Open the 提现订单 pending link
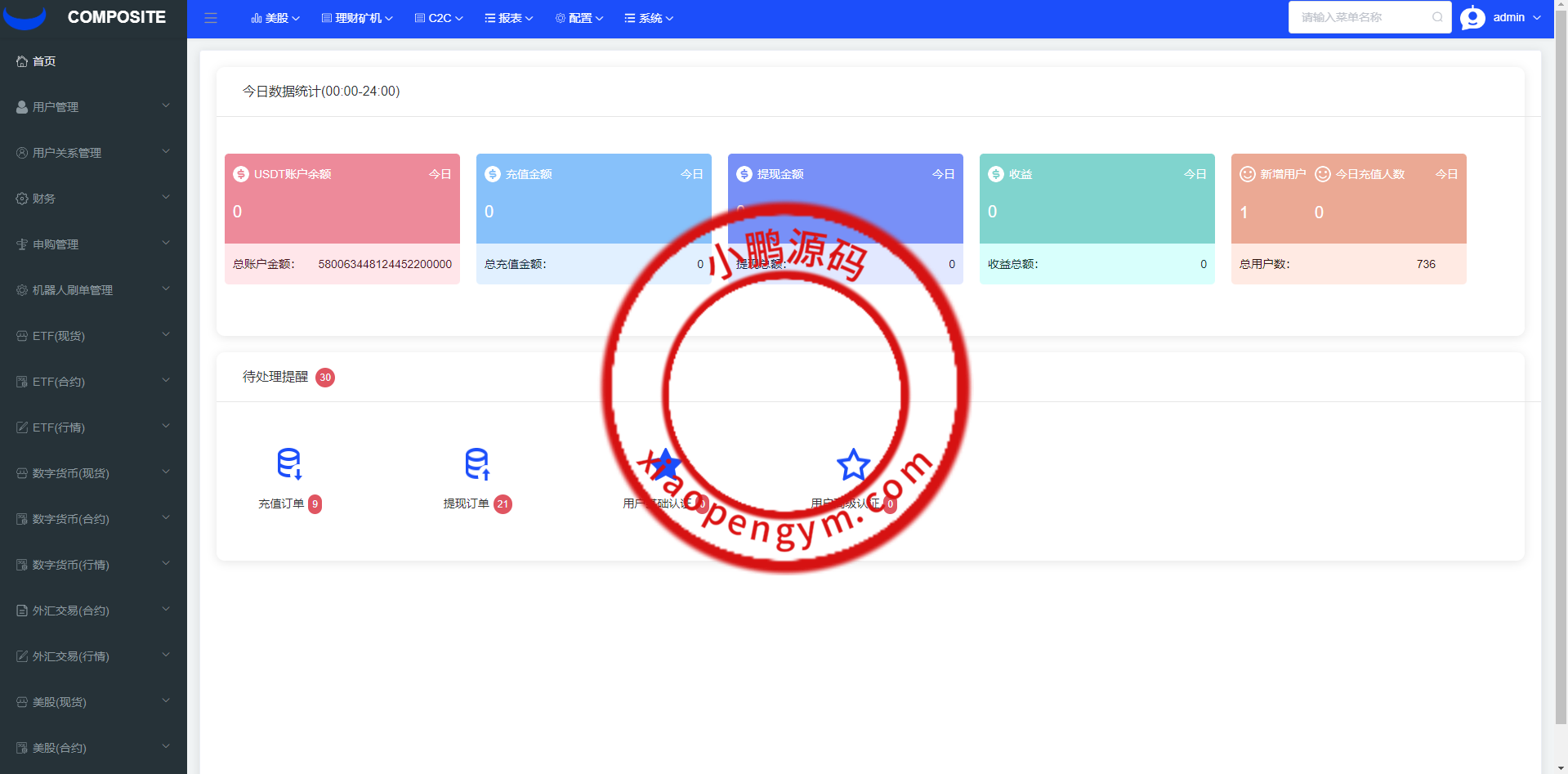This screenshot has width=1568, height=774. 466,503
